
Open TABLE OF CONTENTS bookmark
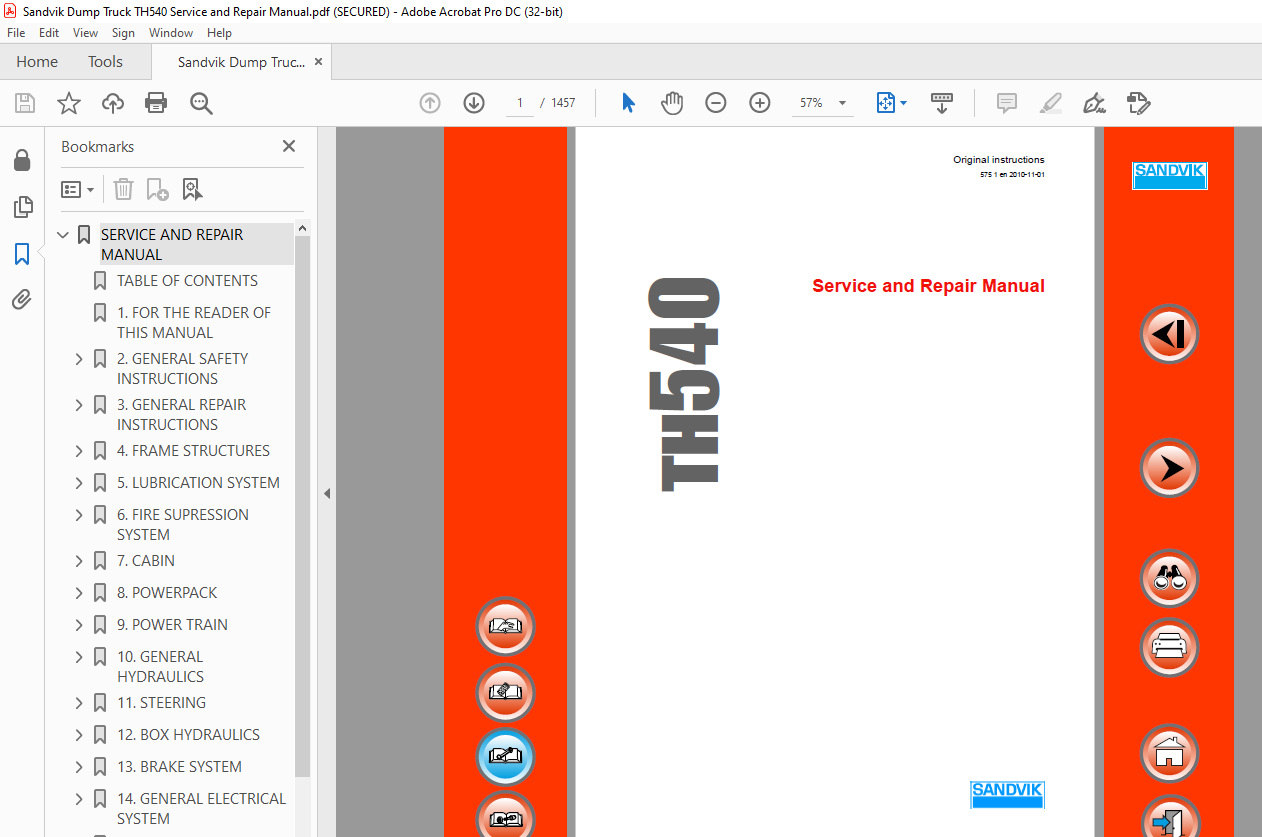tap(187, 281)
